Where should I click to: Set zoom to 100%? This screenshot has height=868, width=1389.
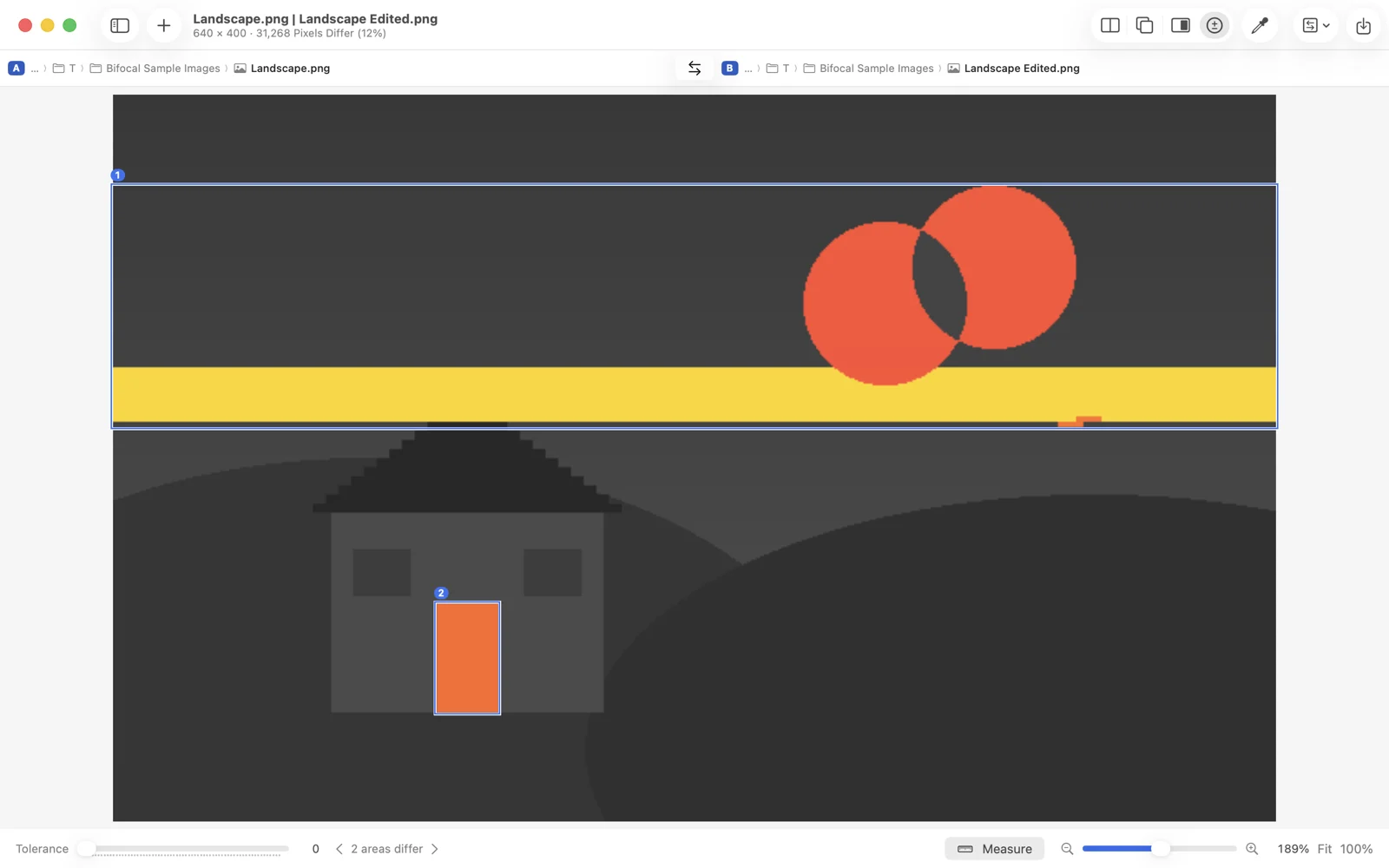point(1356,849)
